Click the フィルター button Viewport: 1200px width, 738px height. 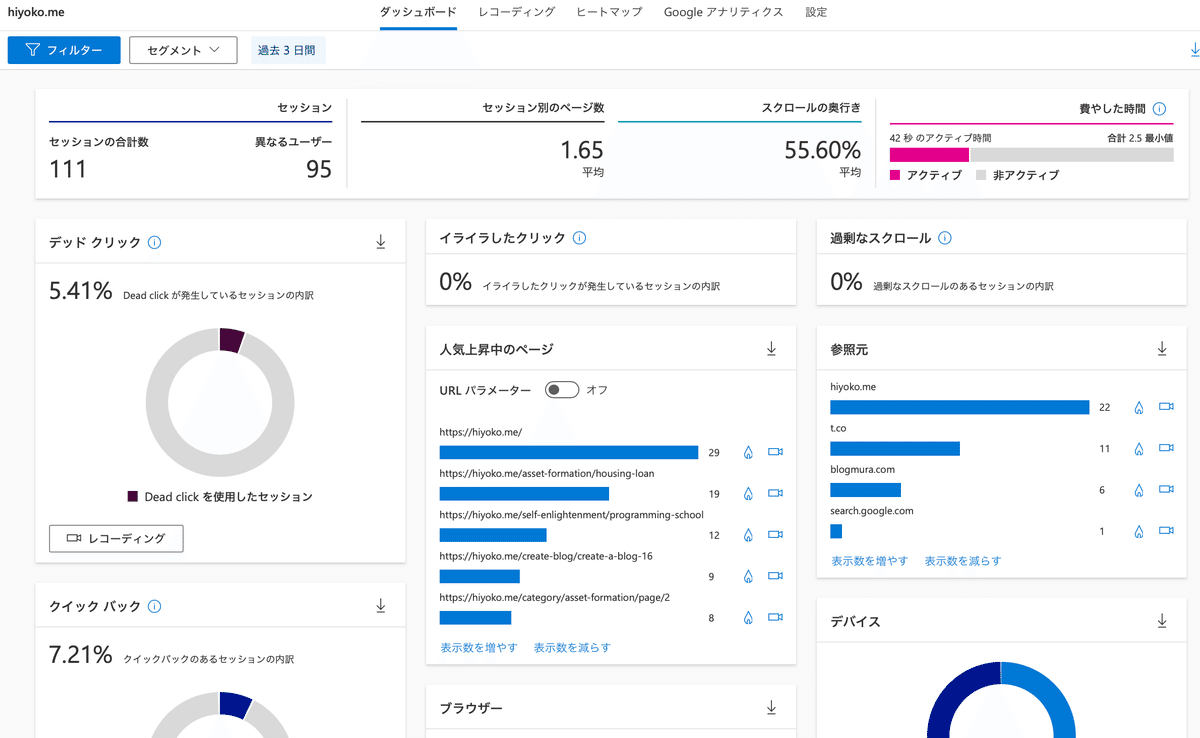coord(64,50)
